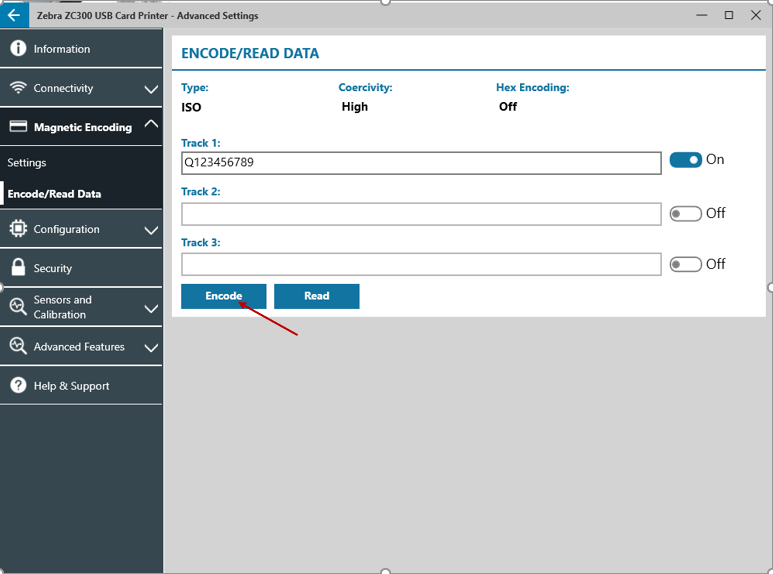Enable the Track 3 toggle
The height and width of the screenshot is (574, 773).
point(685,264)
